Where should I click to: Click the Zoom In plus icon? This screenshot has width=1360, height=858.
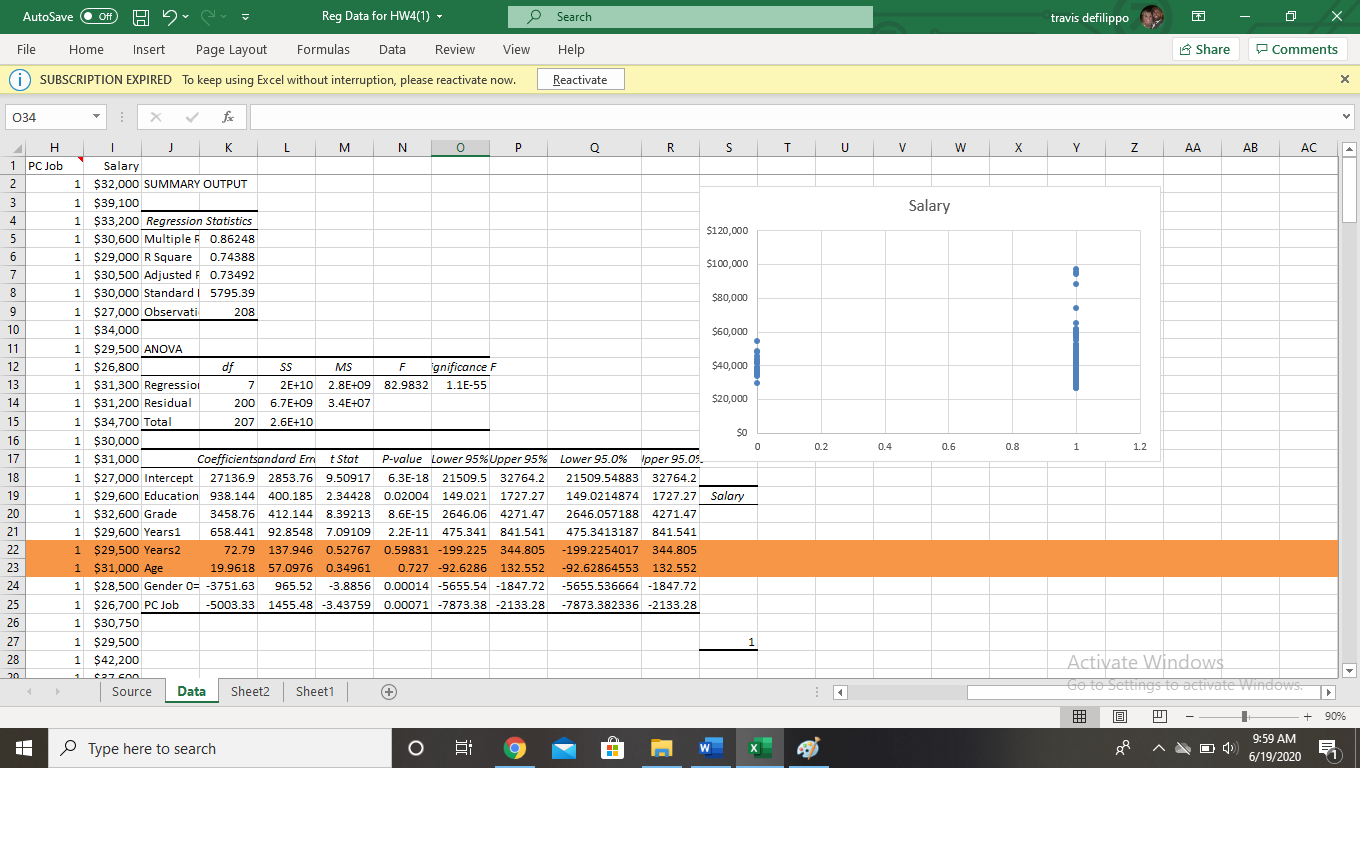click(1307, 716)
